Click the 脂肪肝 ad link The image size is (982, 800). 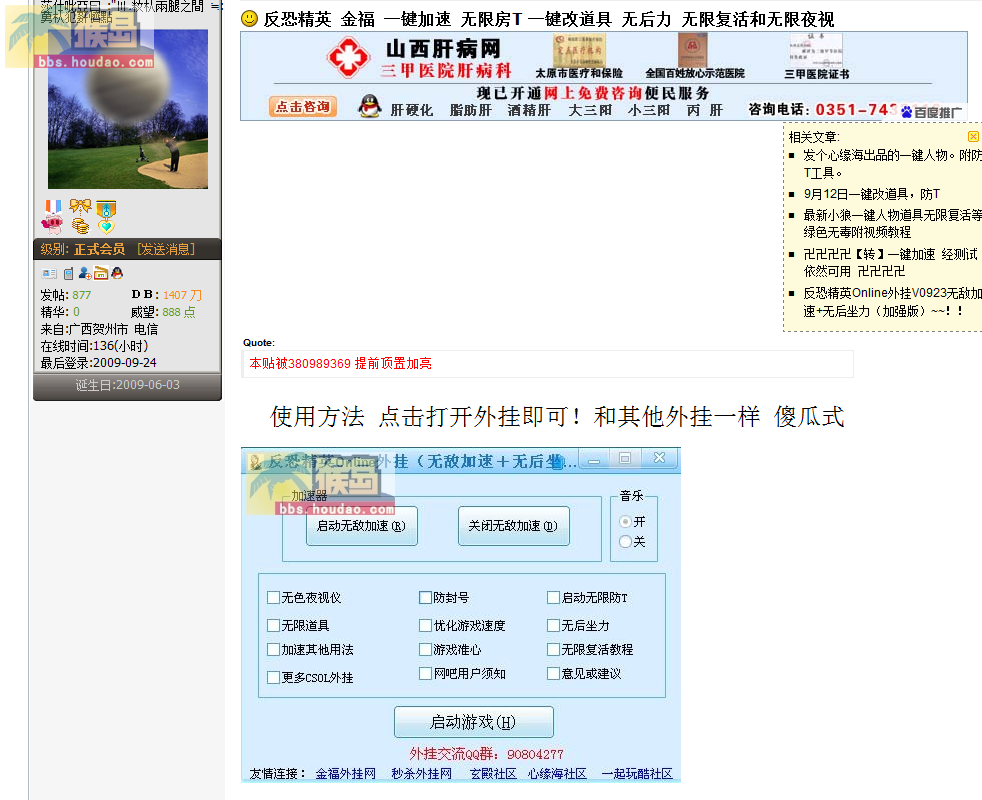[x=471, y=110]
